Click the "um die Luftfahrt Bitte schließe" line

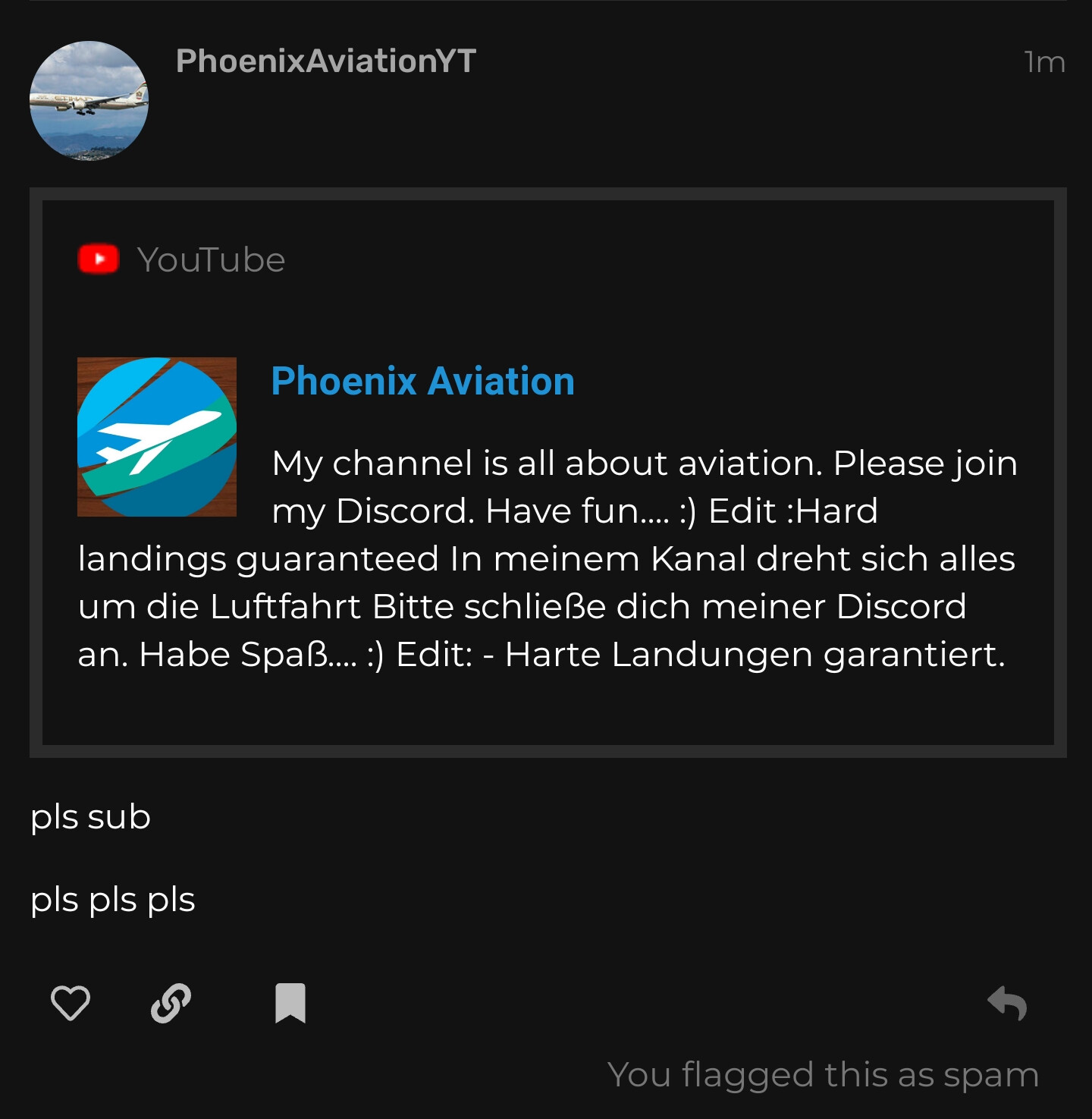coord(522,606)
